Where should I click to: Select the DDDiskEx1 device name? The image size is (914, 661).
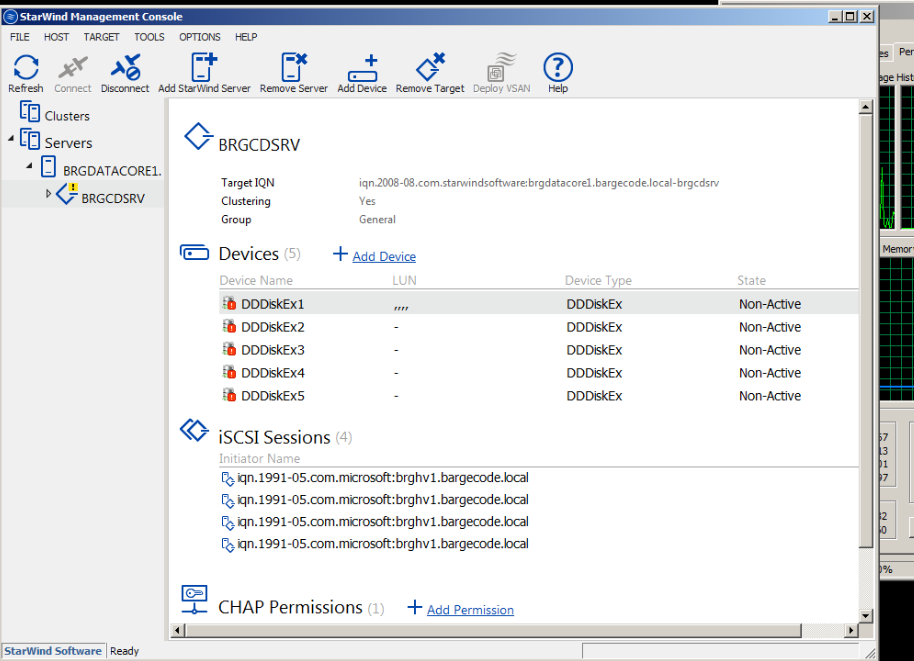click(x=273, y=304)
